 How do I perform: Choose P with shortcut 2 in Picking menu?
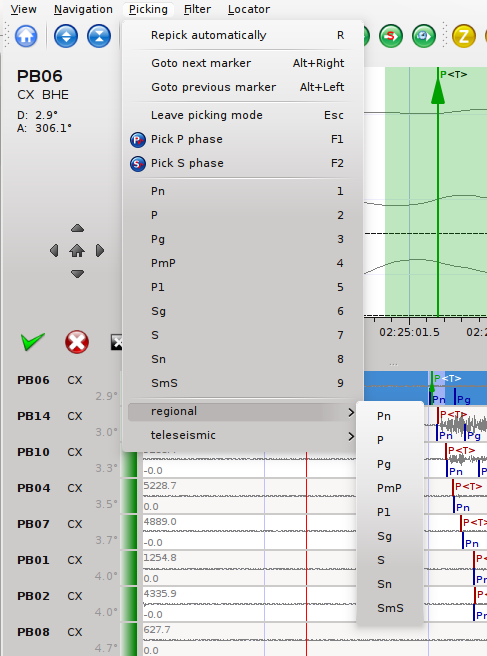coord(243,215)
